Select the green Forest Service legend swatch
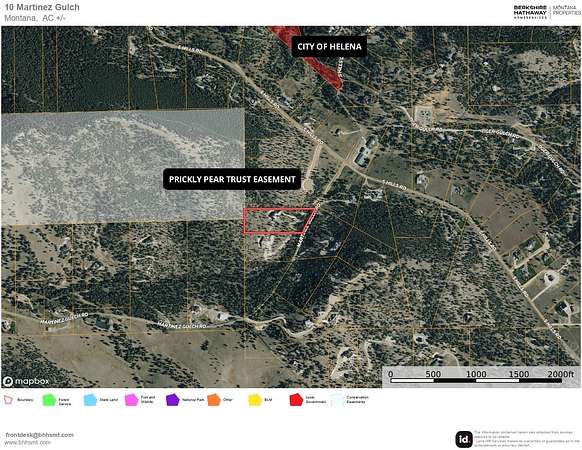The width and height of the screenshot is (582, 450). point(49,400)
